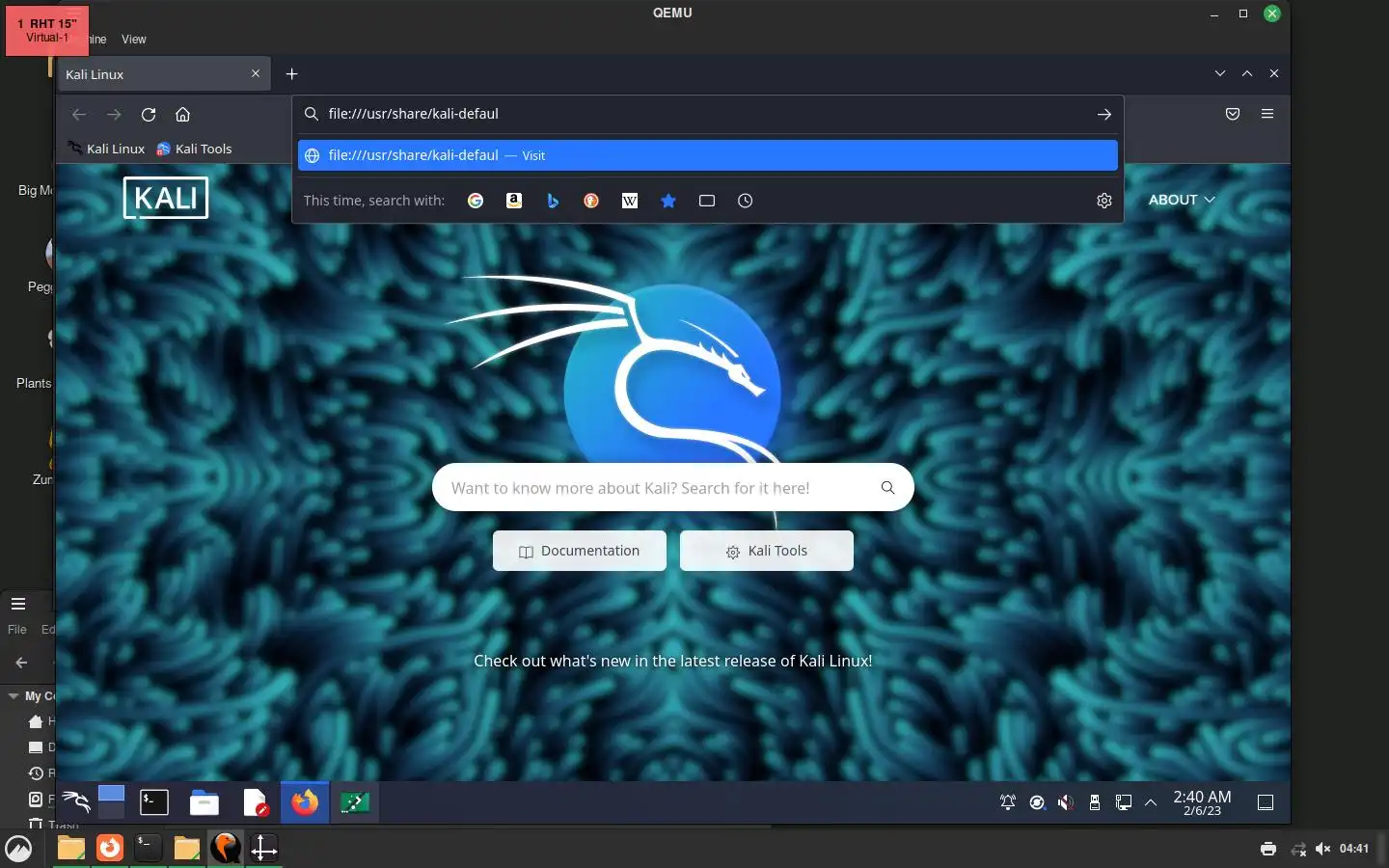Viewport: 1389px width, 868px height.
Task: Close the Kali Linux tab
Action: [x=256, y=73]
